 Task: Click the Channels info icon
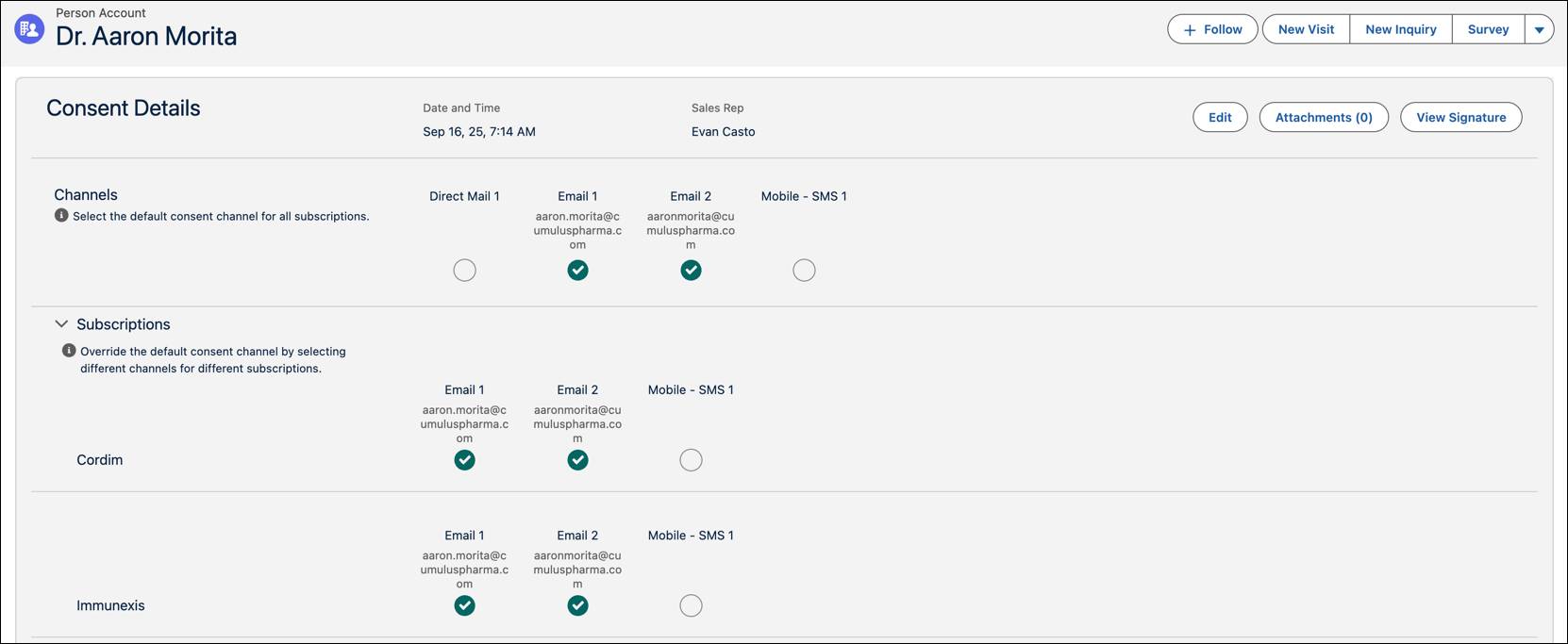pyautogui.click(x=61, y=216)
